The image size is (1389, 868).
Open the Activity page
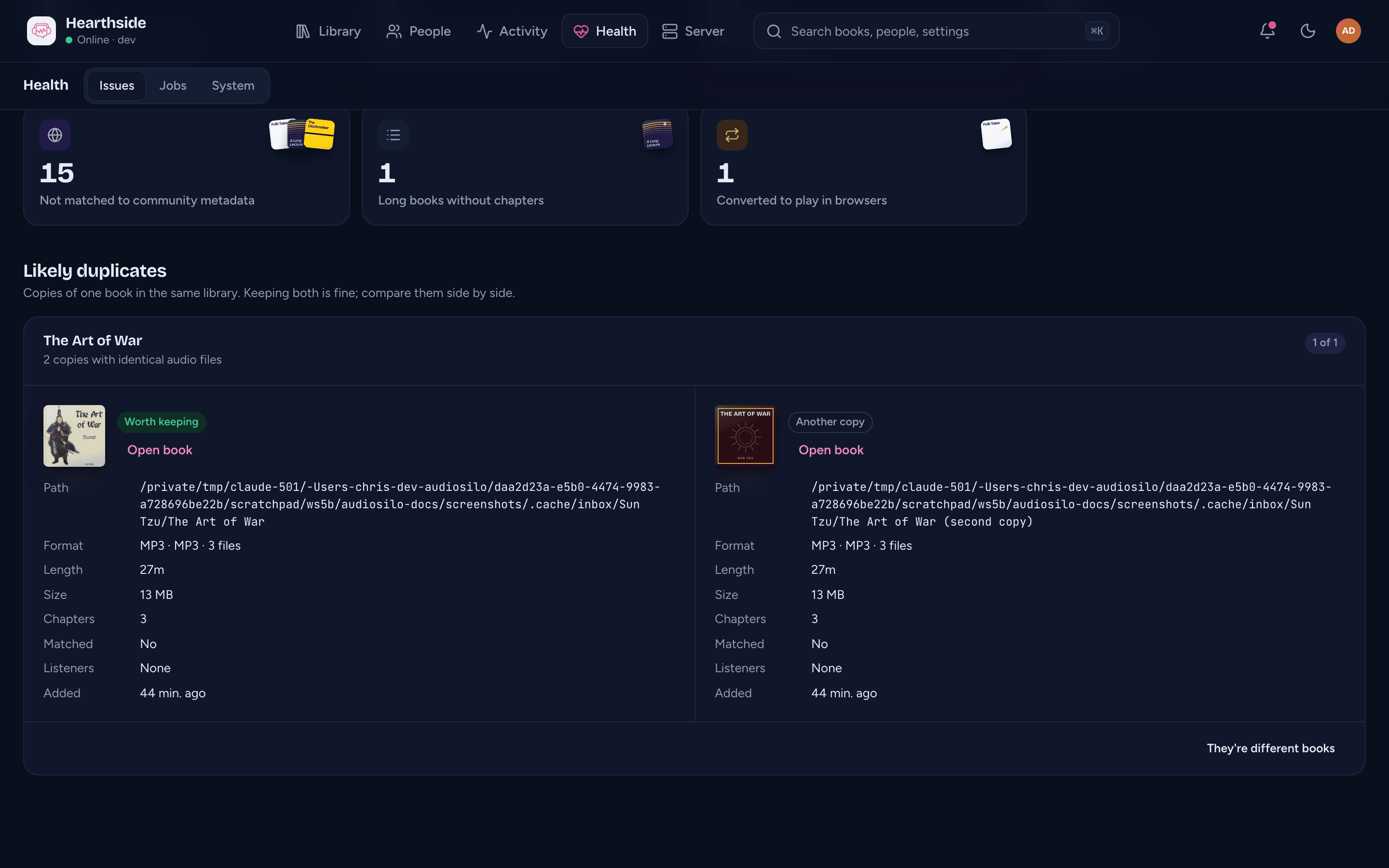[x=512, y=31]
